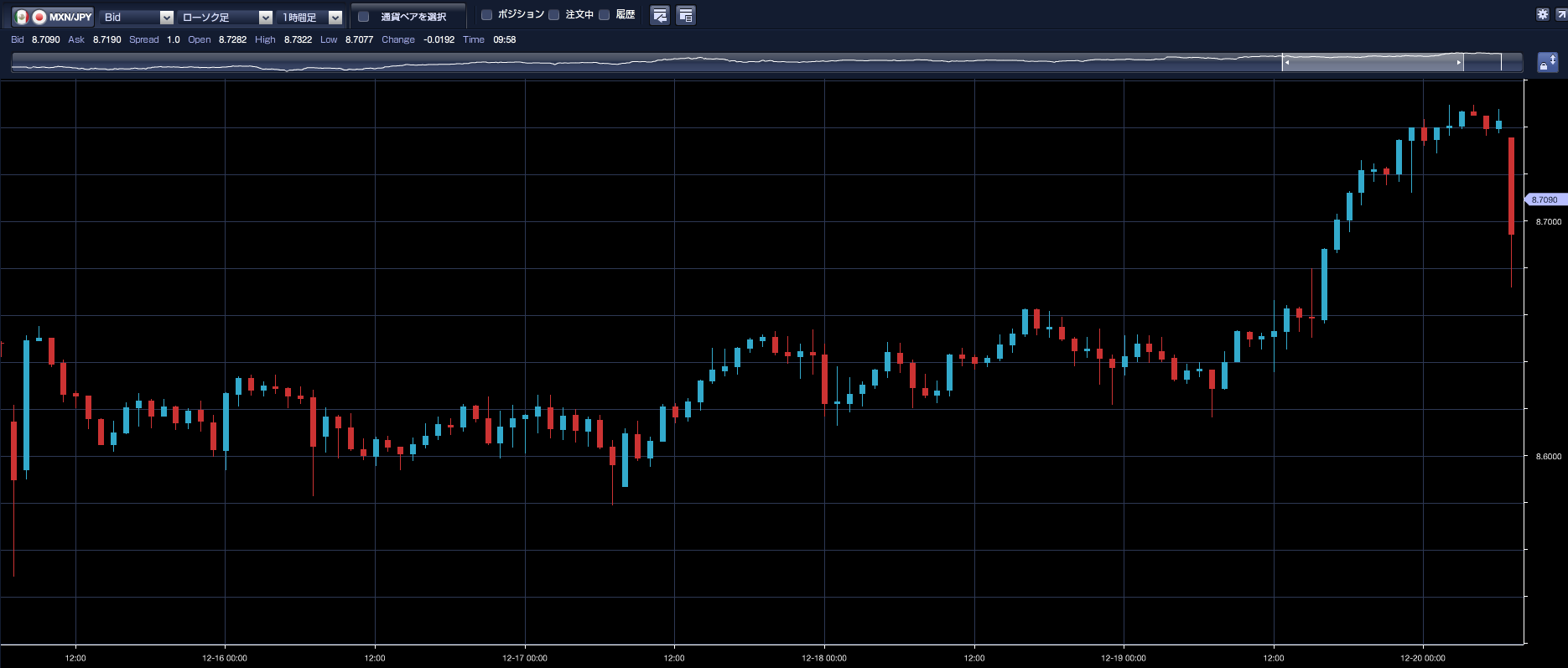Click the MXN/JPY currency pair button
The width and height of the screenshot is (1568, 668).
tap(70, 17)
